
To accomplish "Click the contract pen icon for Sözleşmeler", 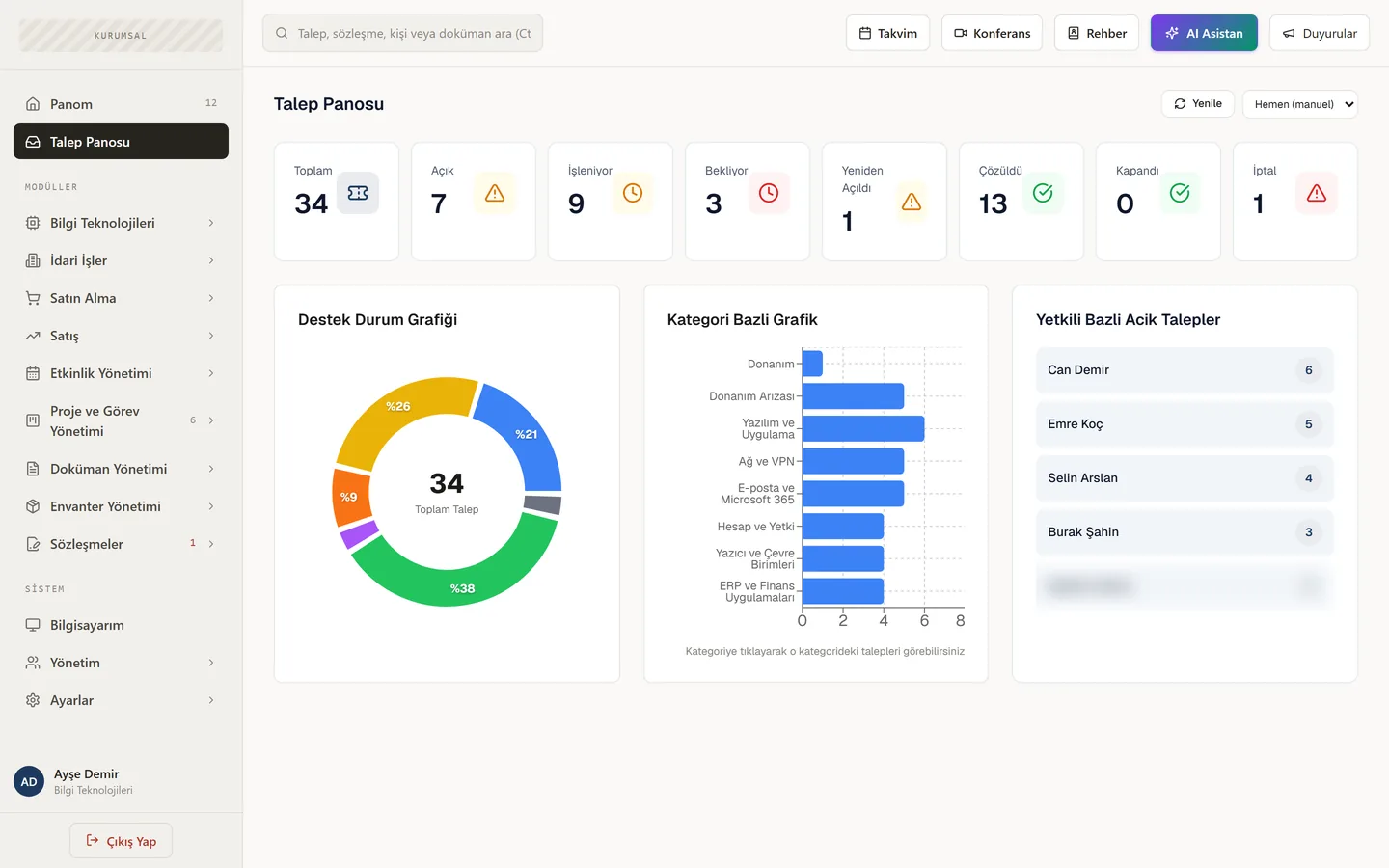I will [x=33, y=544].
